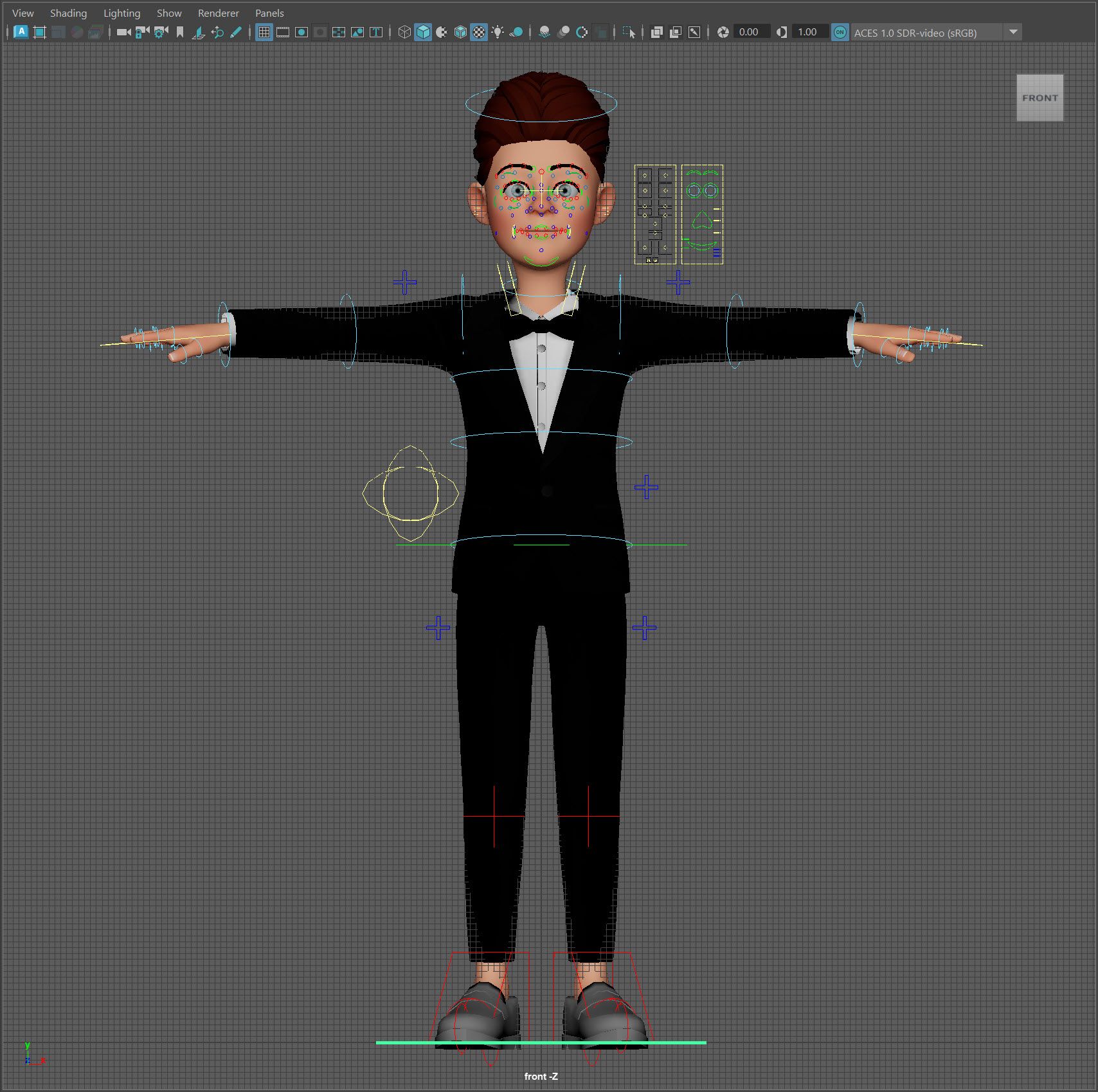
Task: Turn off color management ON button
Action: pyautogui.click(x=840, y=32)
